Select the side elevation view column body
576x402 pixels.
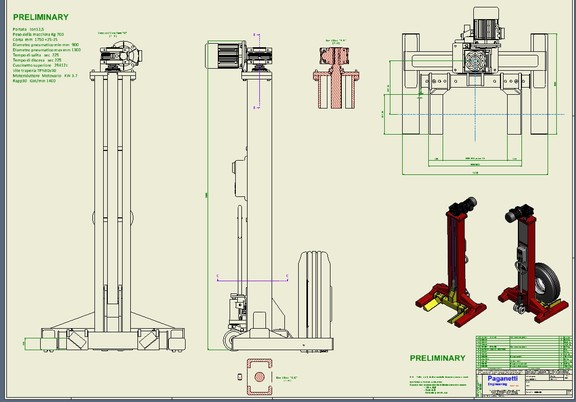point(259,202)
